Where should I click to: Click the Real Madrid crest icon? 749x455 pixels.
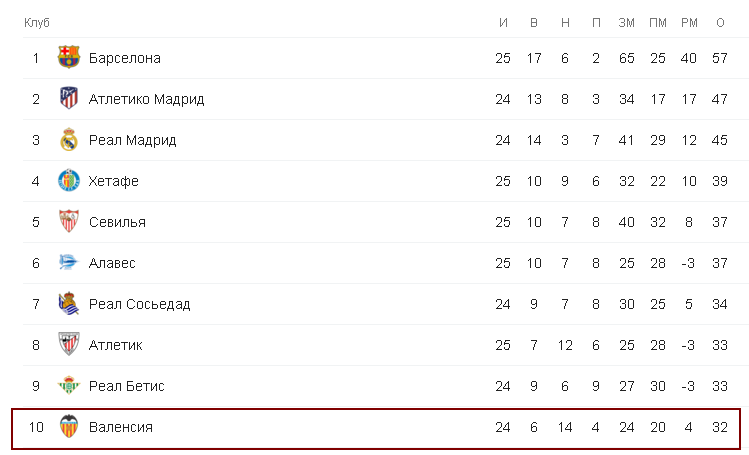click(69, 139)
